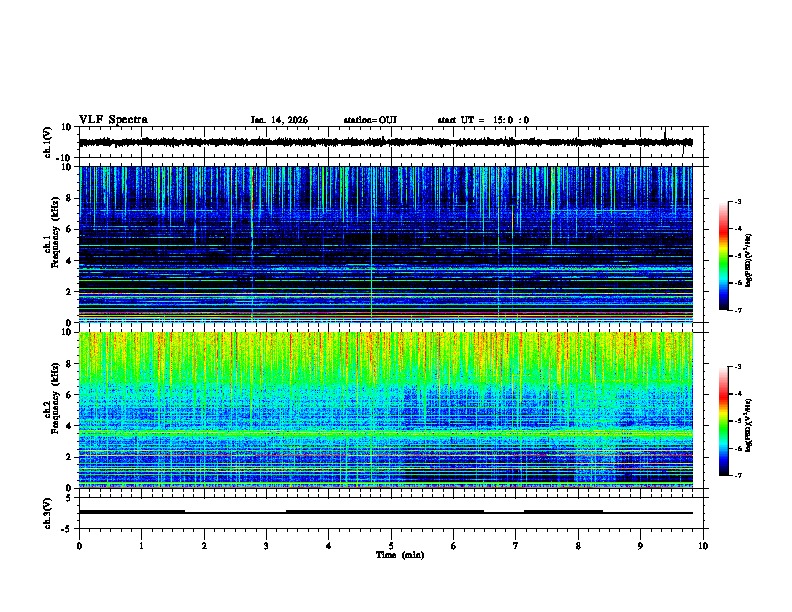Click the "-3" label on ch.1 colorbar
Image resolution: width=792 pixels, height=612 pixels.
pos(737,201)
